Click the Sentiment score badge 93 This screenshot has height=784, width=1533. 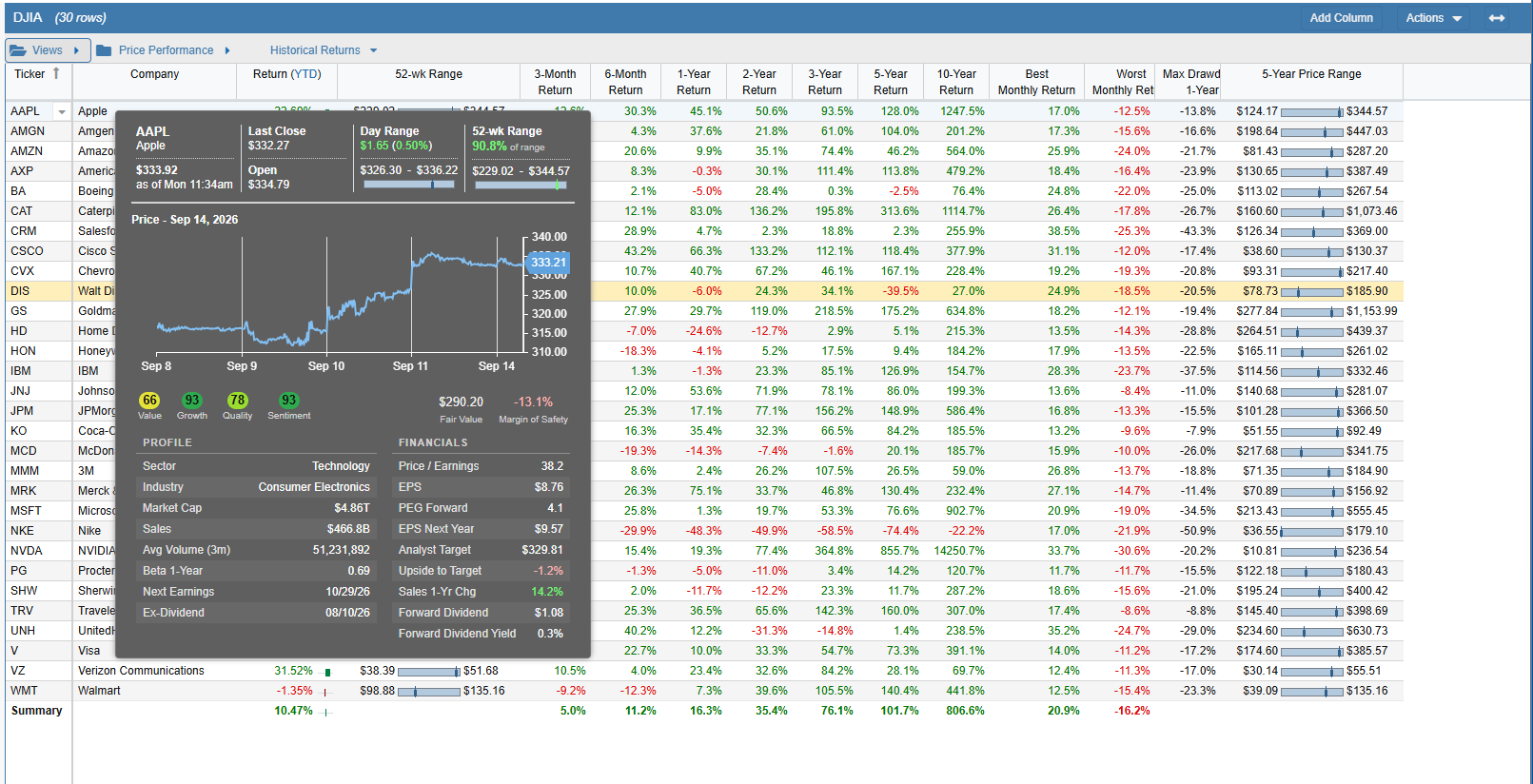click(x=289, y=401)
